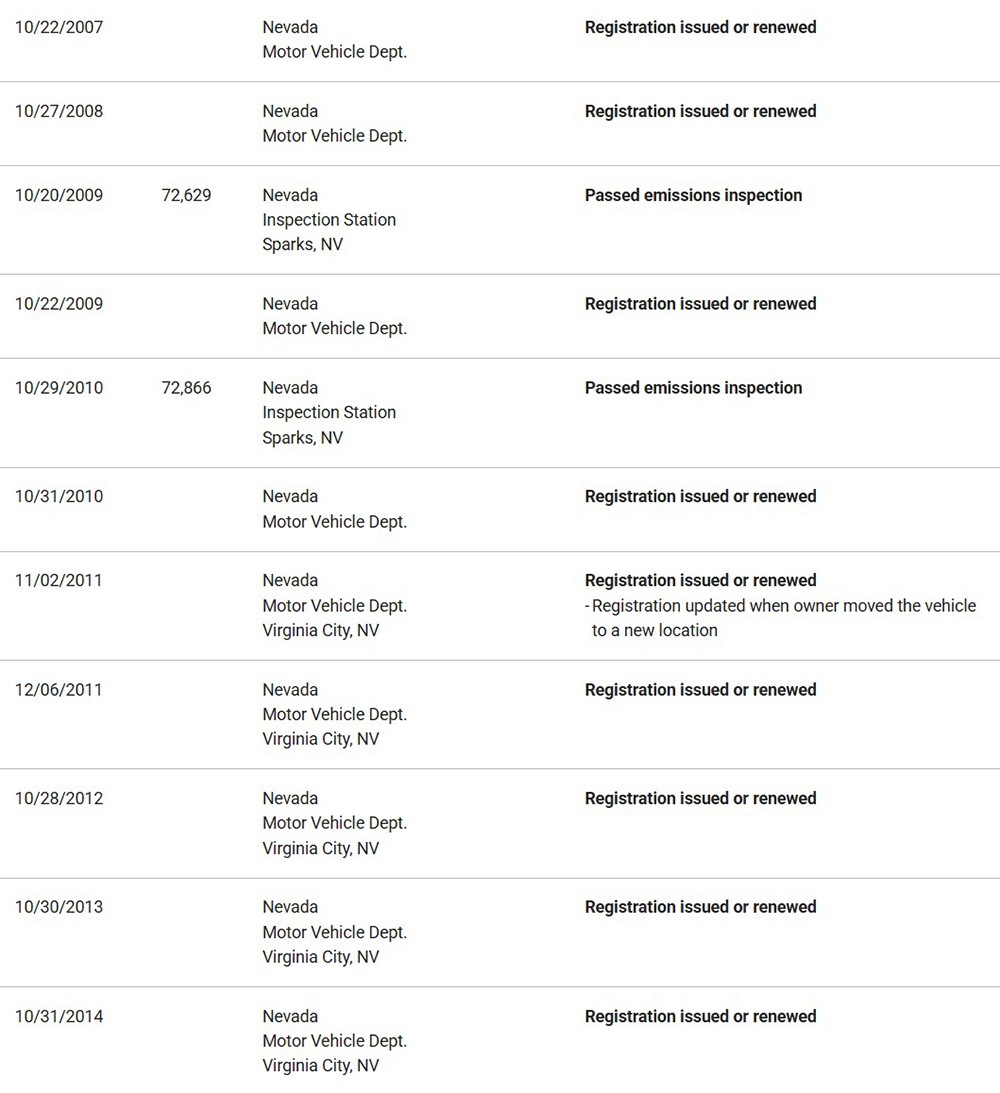Click the 10/28/2012 date entry
Screen dimensions: 1000x1093
tap(58, 798)
